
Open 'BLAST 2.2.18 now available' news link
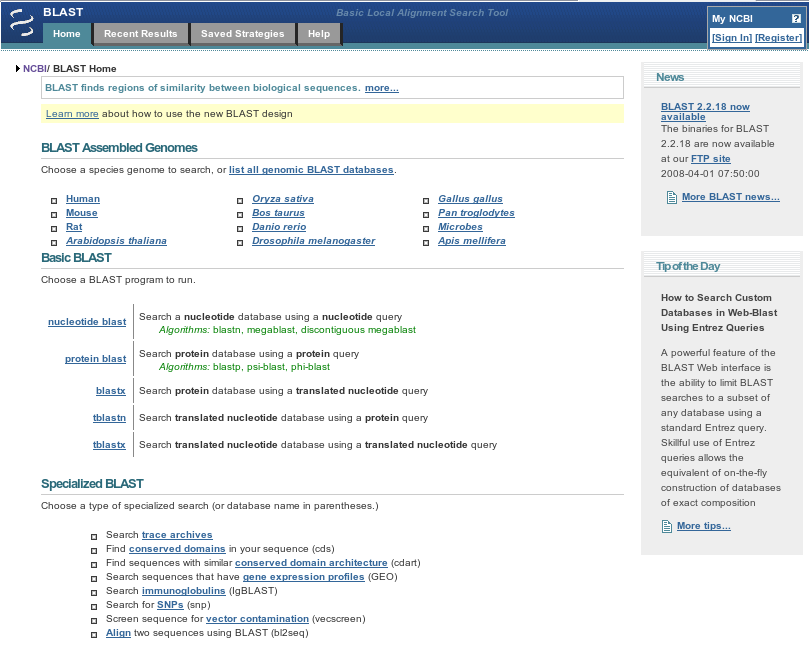click(x=705, y=111)
